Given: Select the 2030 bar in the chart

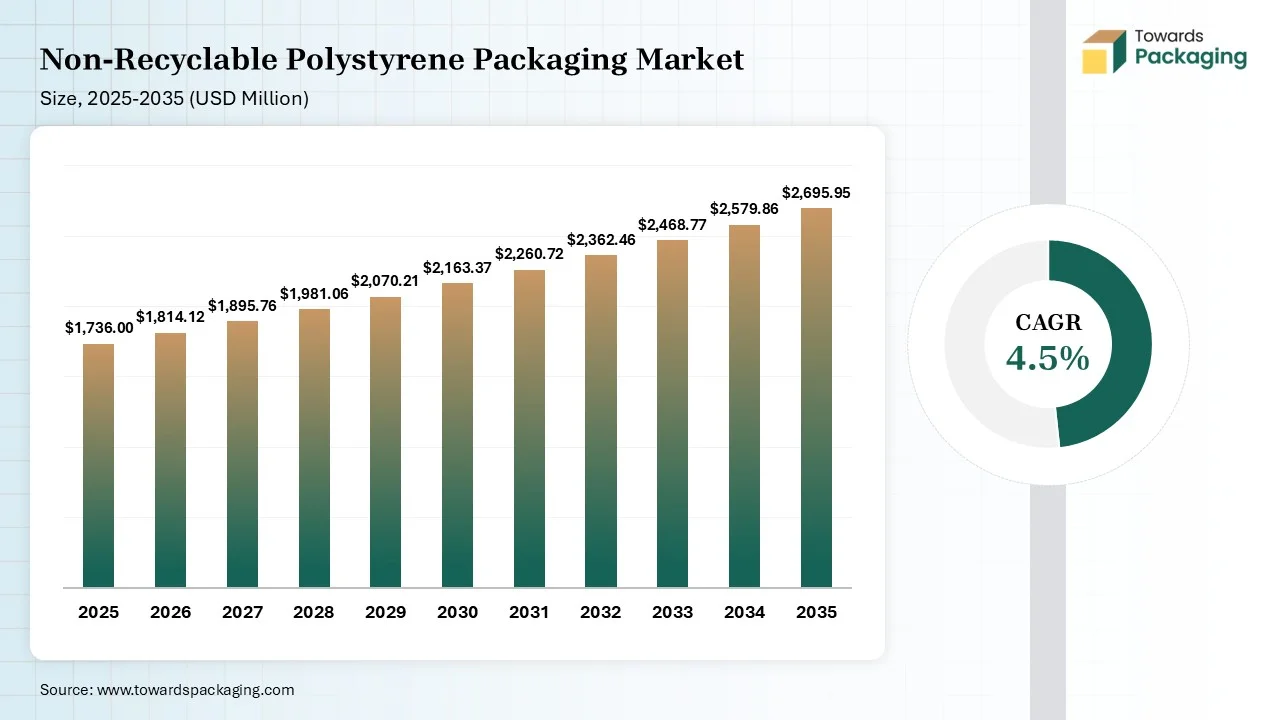Looking at the screenshot, I should pos(457,436).
